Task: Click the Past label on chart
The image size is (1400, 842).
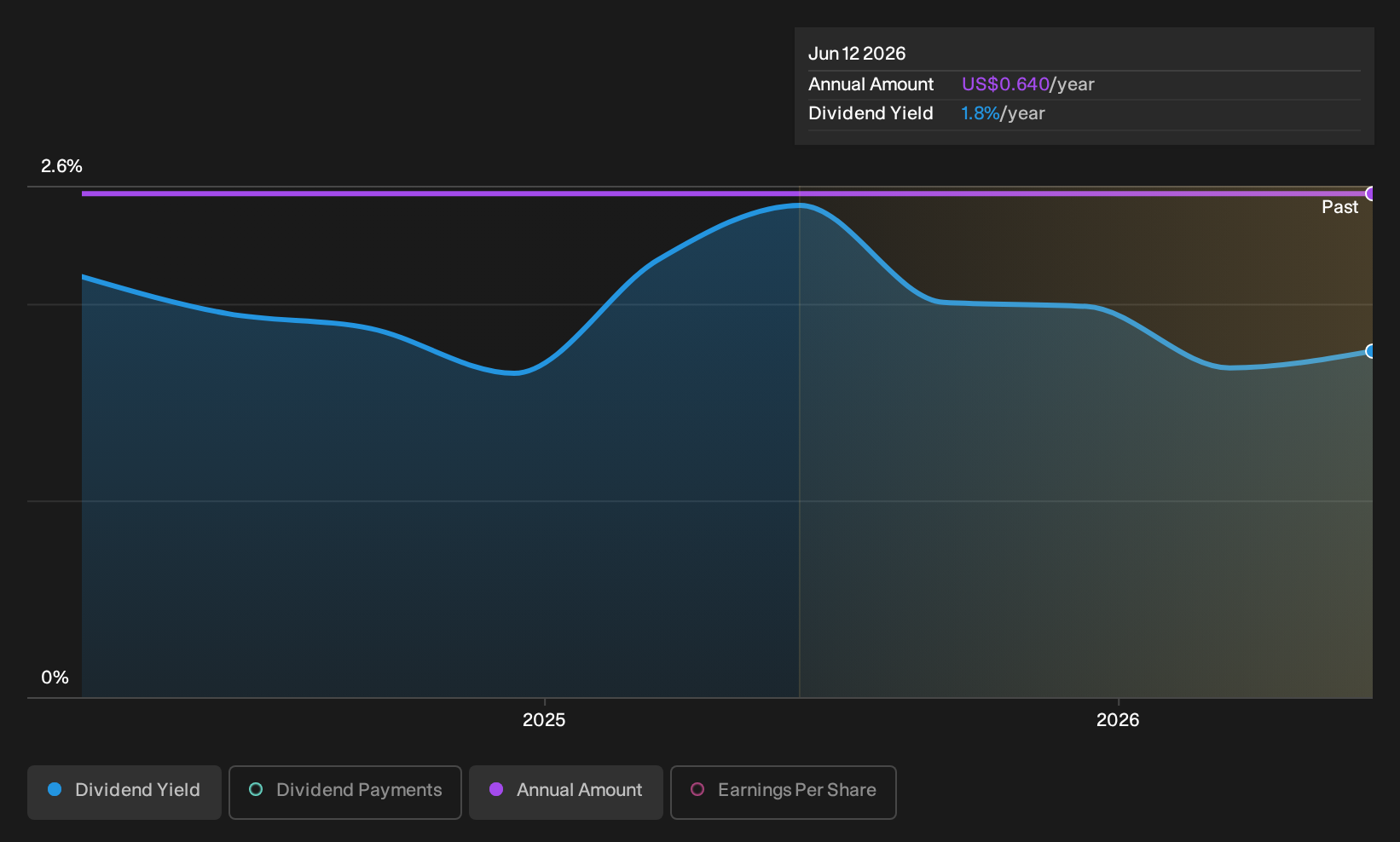Action: coord(1339,207)
